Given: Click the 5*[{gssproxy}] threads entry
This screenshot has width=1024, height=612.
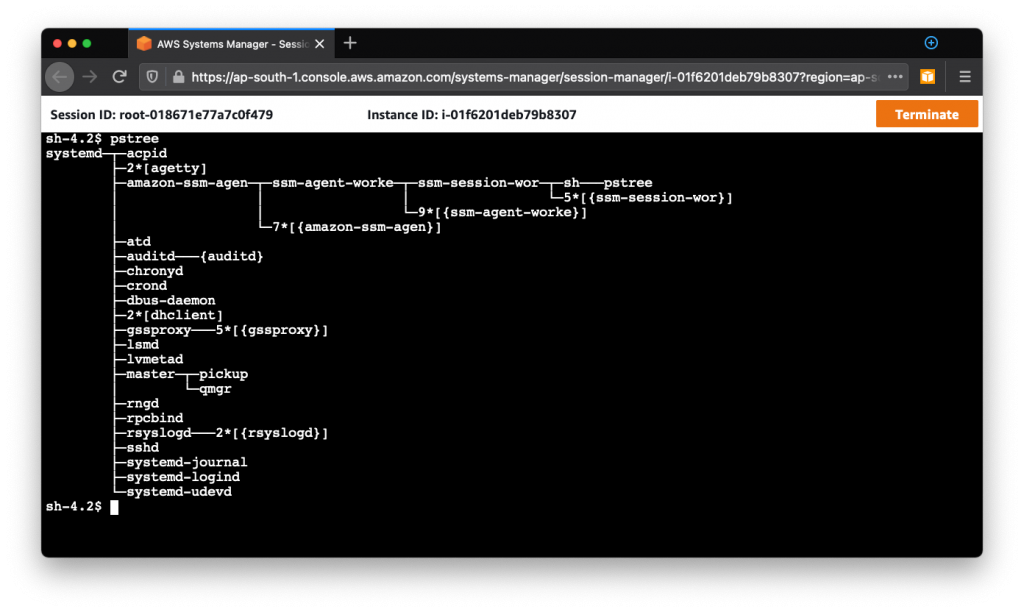Looking at the screenshot, I should coord(272,330).
